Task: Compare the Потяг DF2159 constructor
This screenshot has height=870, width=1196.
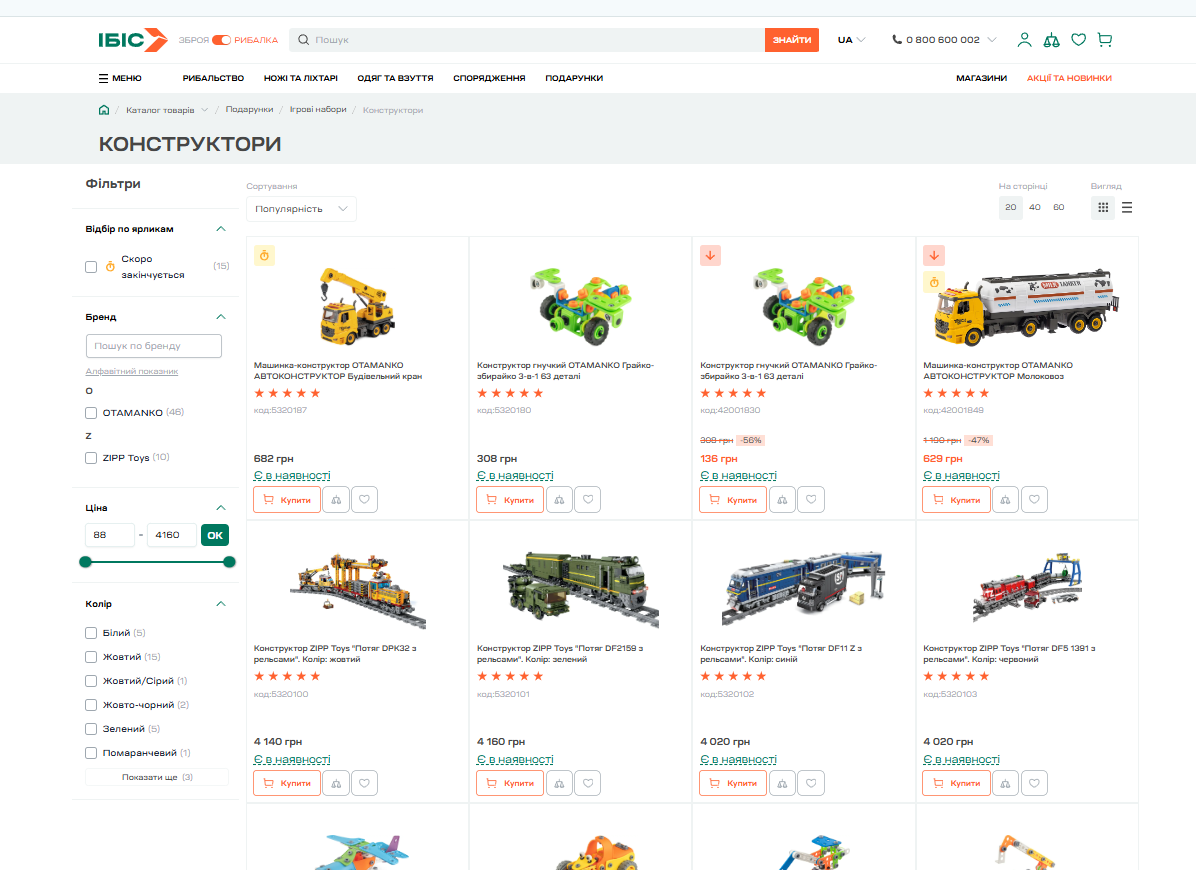Action: (559, 783)
